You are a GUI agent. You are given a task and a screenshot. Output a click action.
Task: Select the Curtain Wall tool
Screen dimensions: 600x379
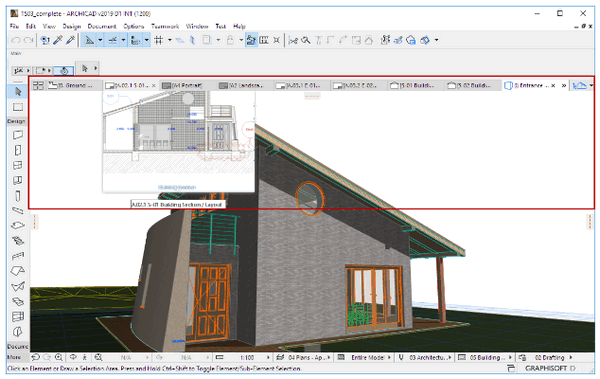18,180
